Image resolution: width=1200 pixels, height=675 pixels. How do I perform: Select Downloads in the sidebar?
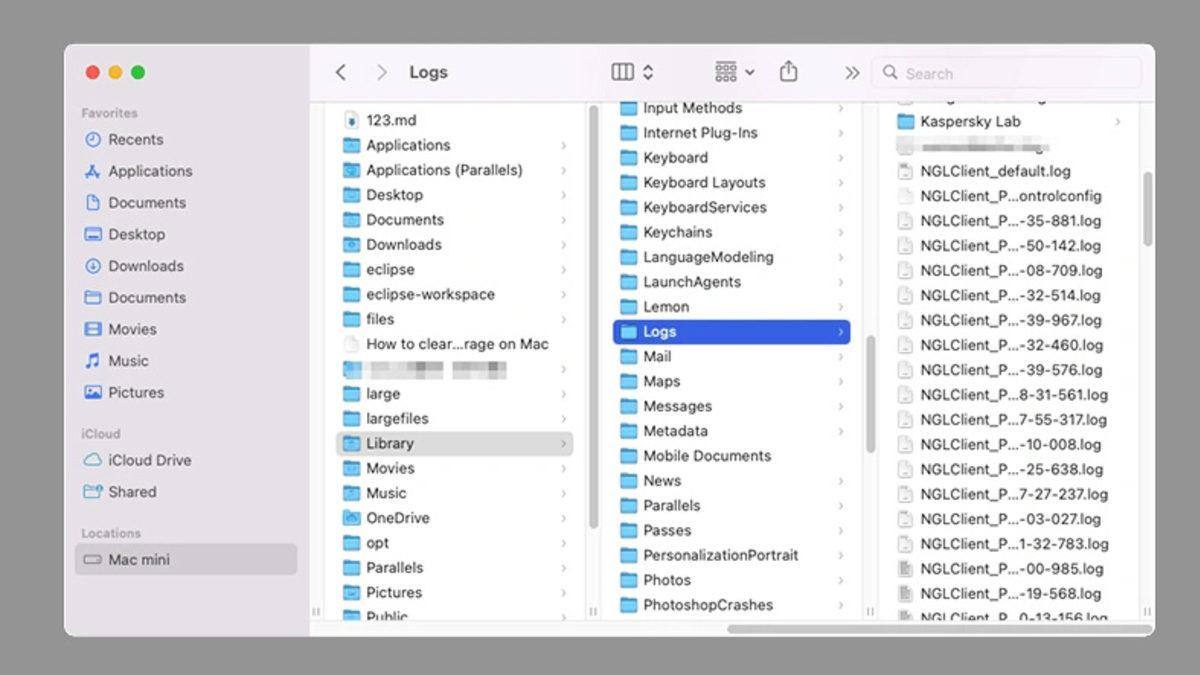144,266
